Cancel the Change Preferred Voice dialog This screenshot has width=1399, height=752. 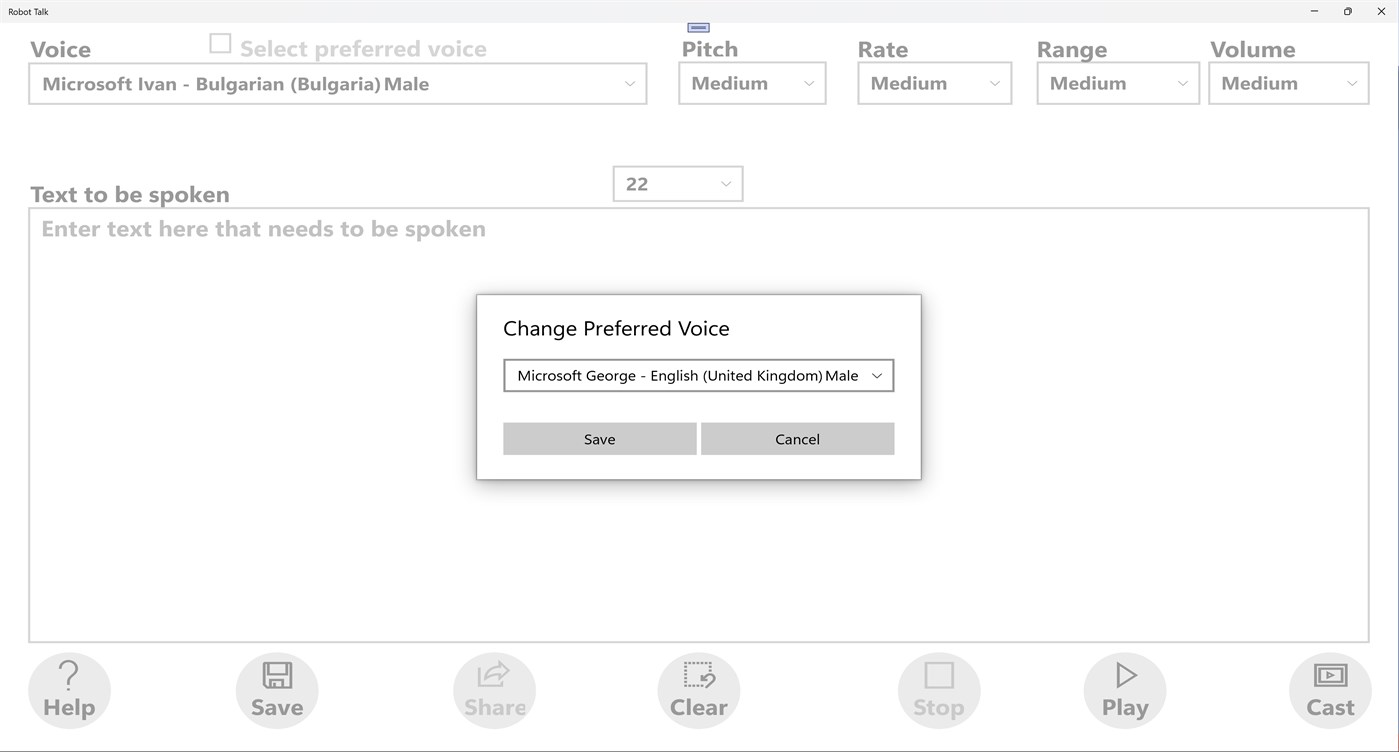tap(797, 438)
